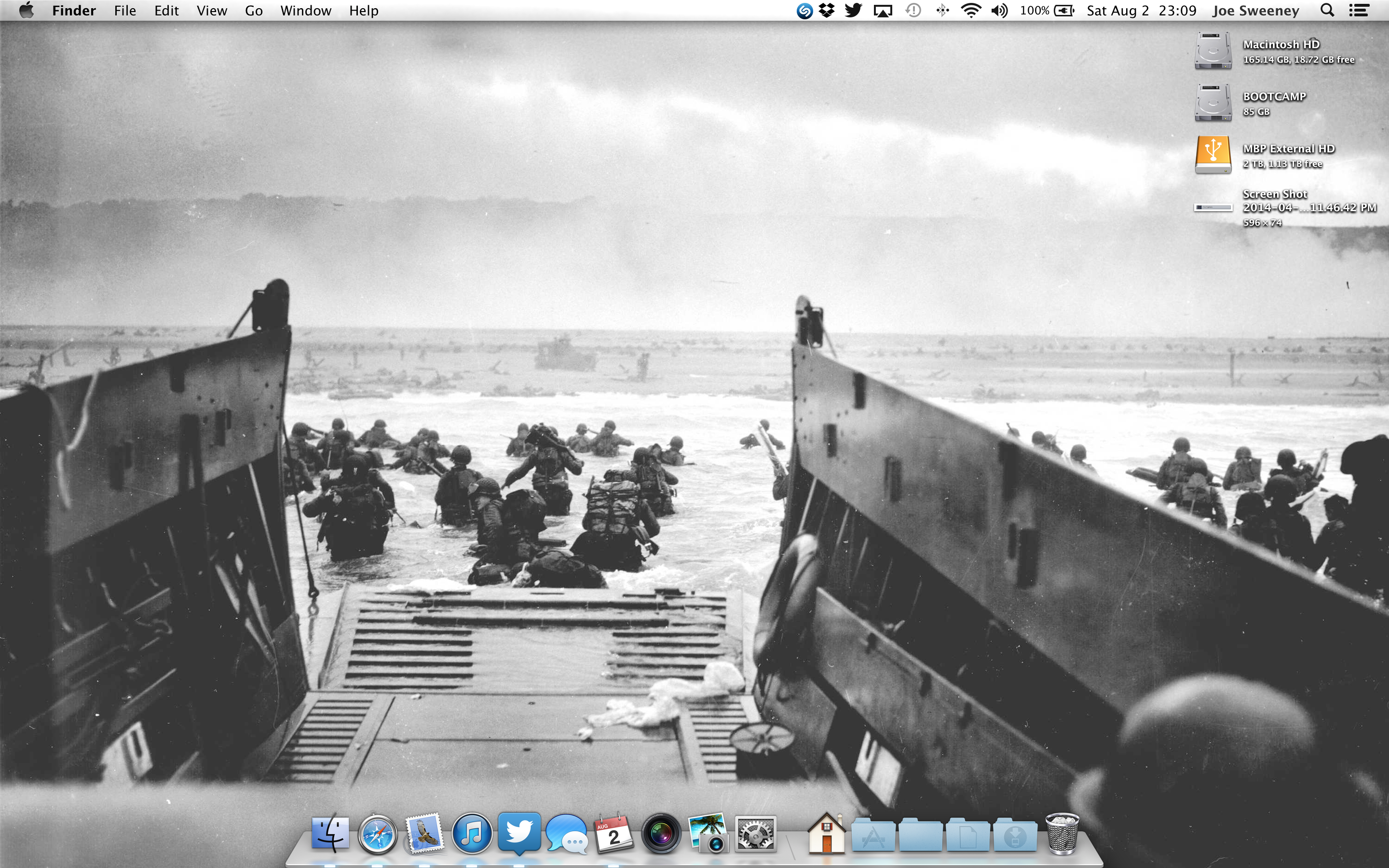
Task: Open the Joe Sweeney user menu
Action: [1256, 10]
